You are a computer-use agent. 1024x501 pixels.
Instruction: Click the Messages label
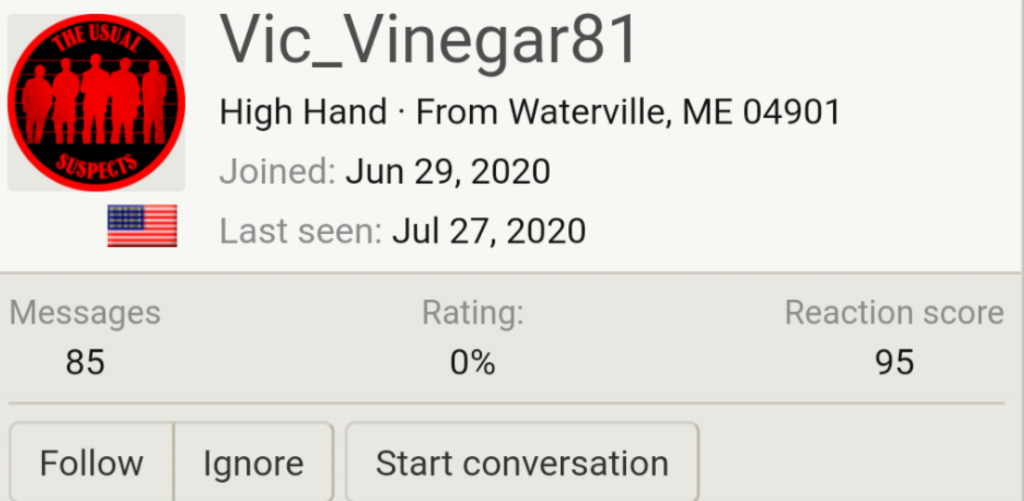(85, 313)
